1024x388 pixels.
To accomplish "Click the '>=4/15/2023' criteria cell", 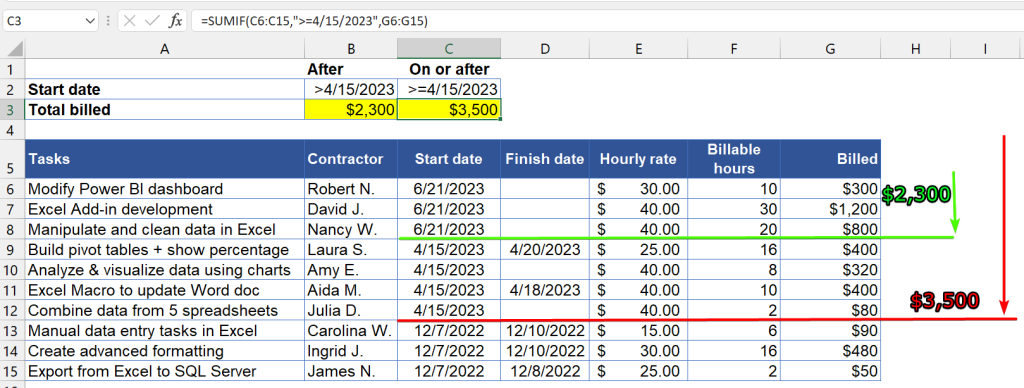I will click(449, 89).
